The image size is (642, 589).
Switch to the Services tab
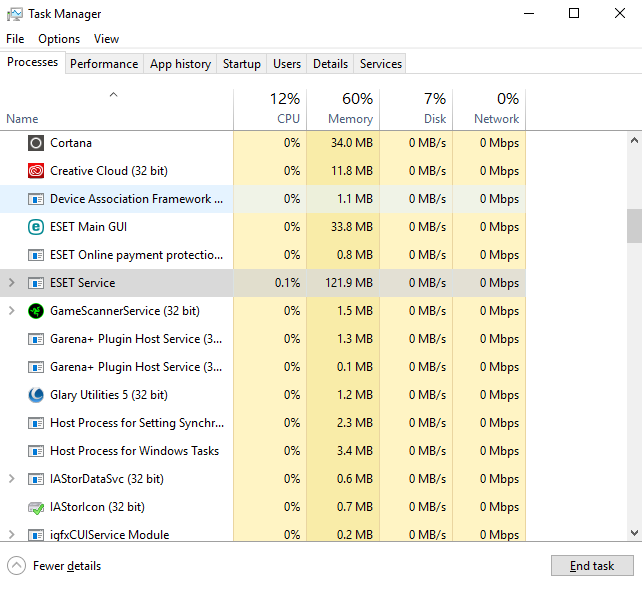[x=381, y=64]
